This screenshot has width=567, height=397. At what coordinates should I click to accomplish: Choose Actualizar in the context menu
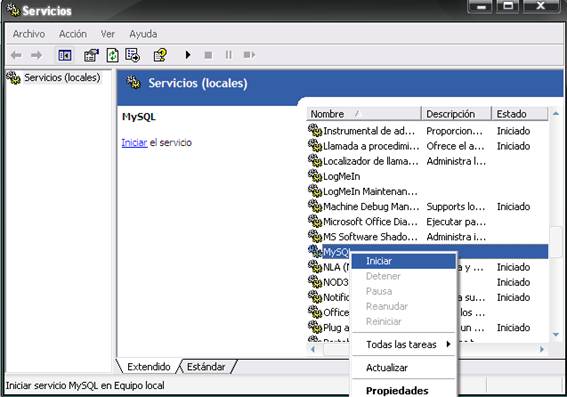click(404, 368)
